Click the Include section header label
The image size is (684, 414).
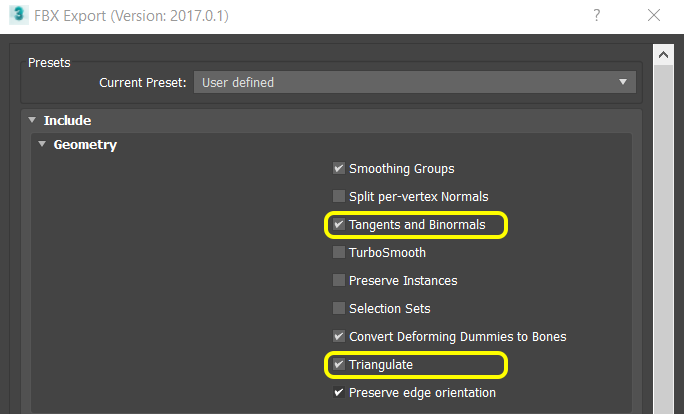point(68,120)
